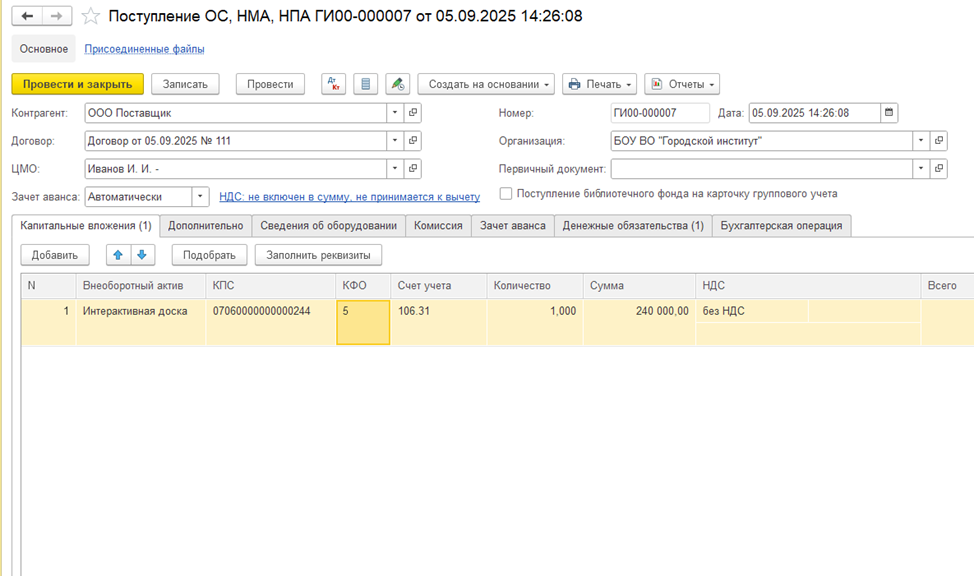Show Дт/Кт document postings icon
974x576 pixels.
coord(334,84)
